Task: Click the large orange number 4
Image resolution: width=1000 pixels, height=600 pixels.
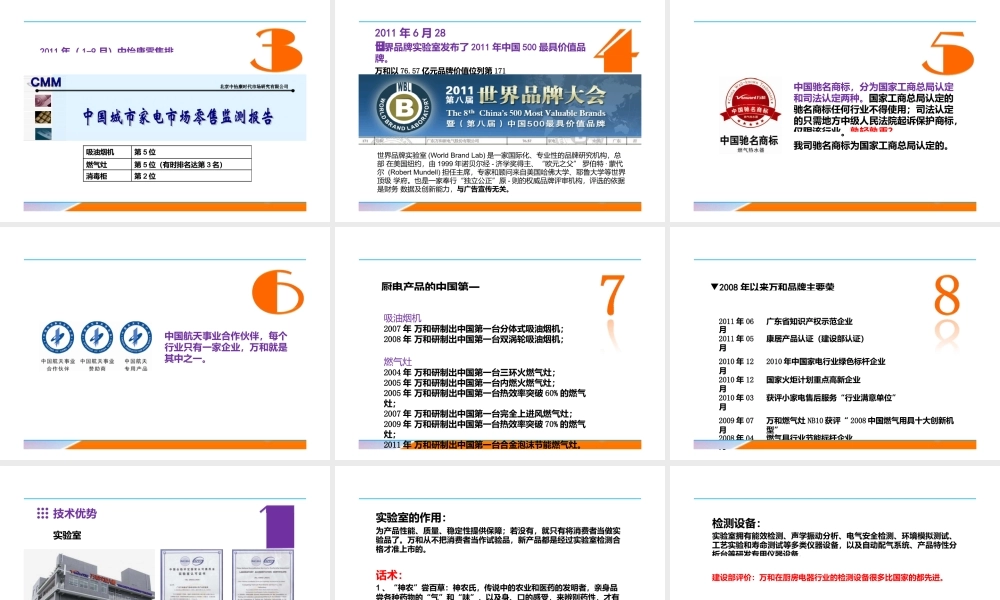Action: click(616, 50)
